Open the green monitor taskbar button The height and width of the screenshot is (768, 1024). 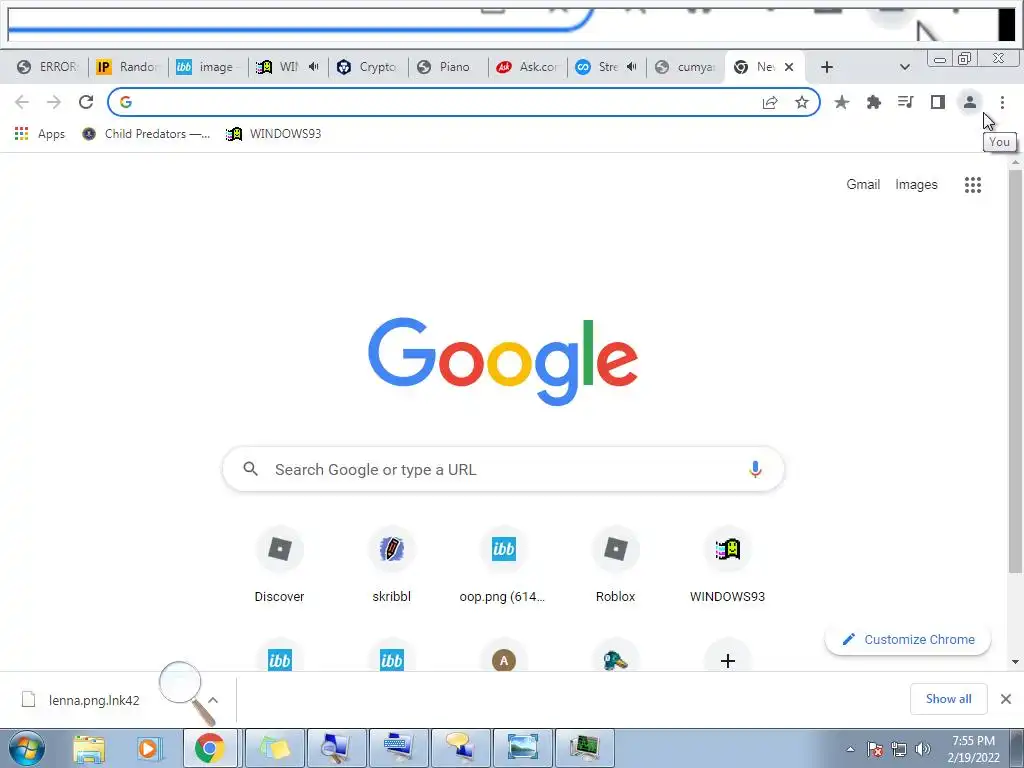click(x=584, y=749)
